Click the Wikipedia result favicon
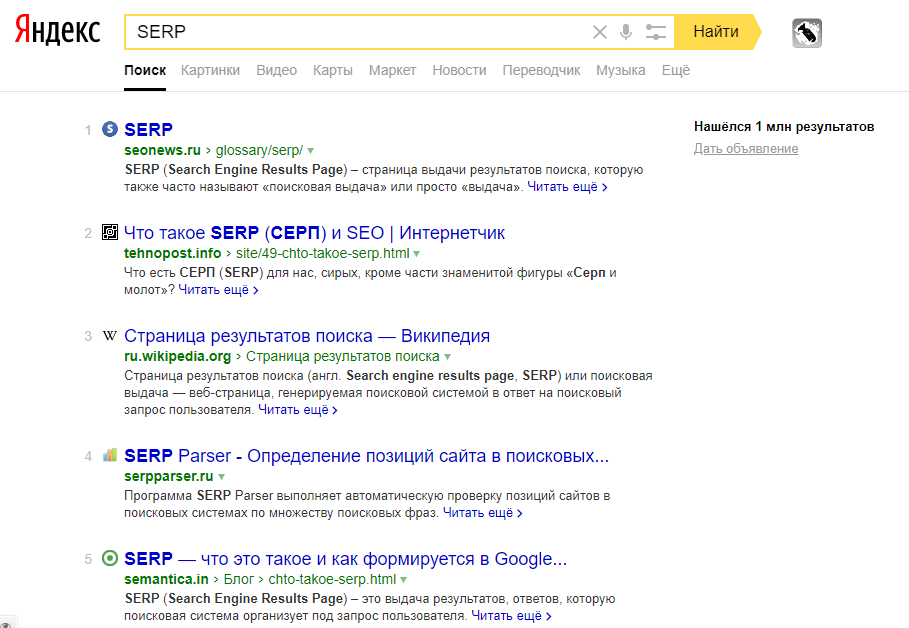Screen dimensions: 909x628 tap(110, 336)
